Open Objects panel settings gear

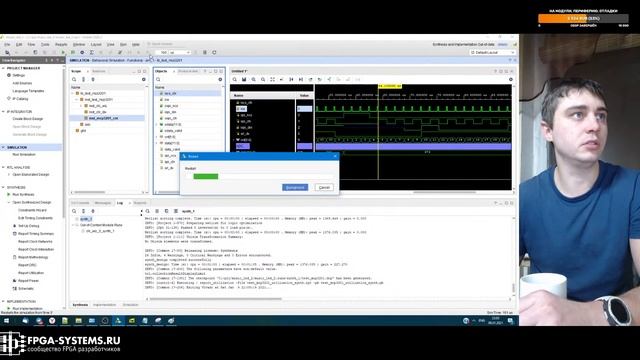point(220,80)
